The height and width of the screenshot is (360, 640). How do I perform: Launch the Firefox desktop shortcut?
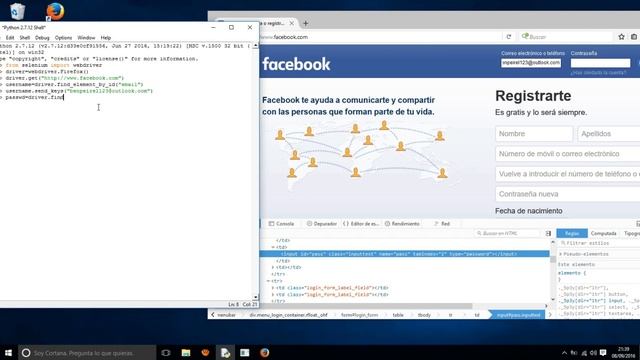click(55, 11)
